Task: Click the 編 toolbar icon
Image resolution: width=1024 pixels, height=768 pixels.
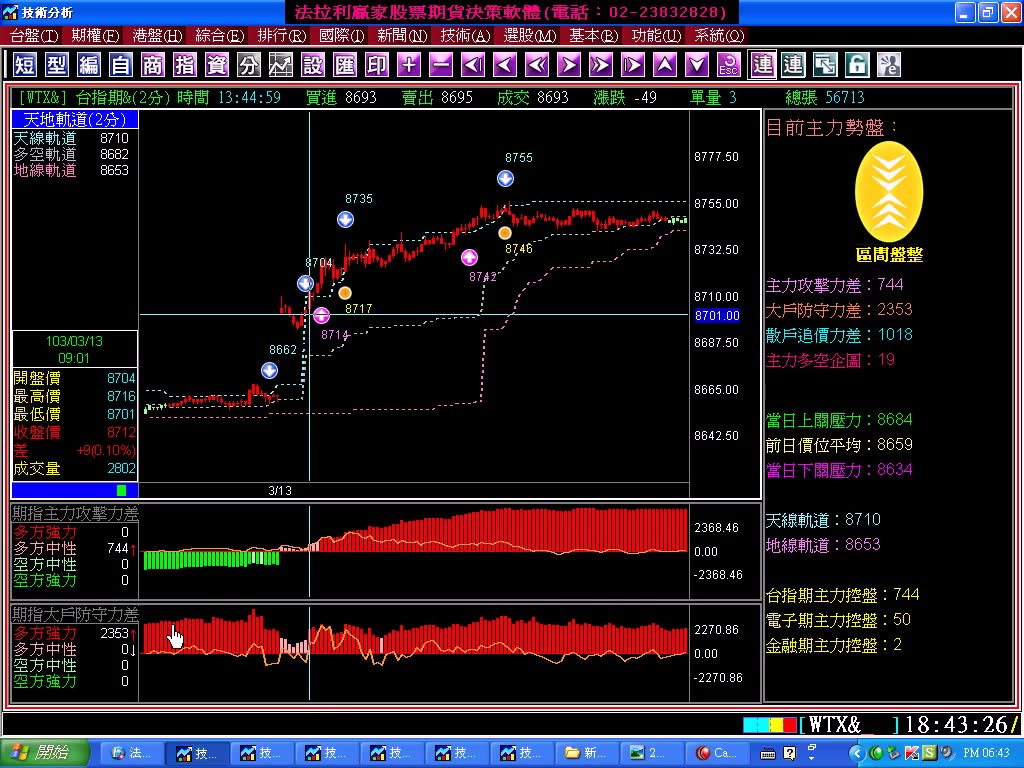Action: click(89, 65)
